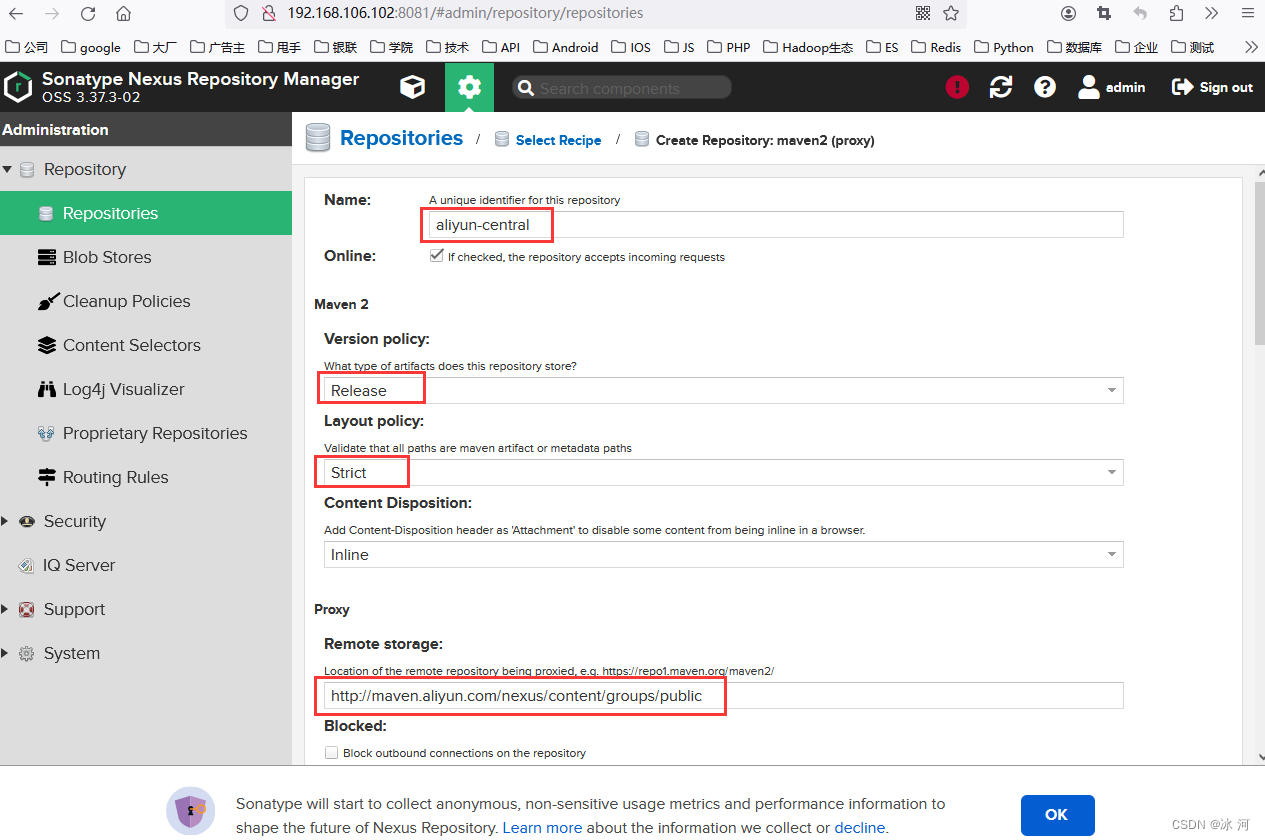Open the browser hamburger menu

tap(1247, 14)
